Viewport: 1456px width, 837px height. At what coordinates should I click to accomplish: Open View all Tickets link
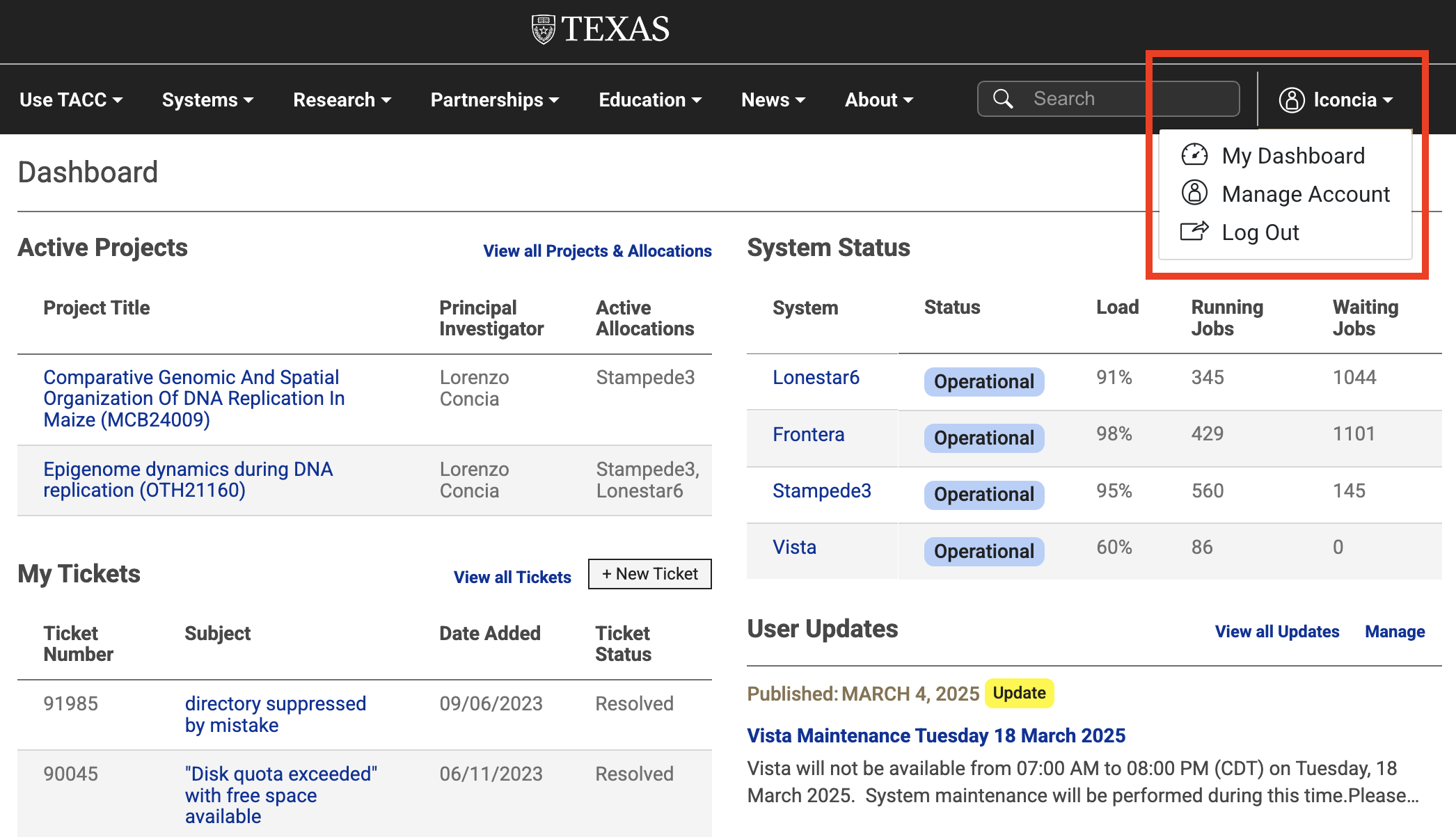click(512, 577)
